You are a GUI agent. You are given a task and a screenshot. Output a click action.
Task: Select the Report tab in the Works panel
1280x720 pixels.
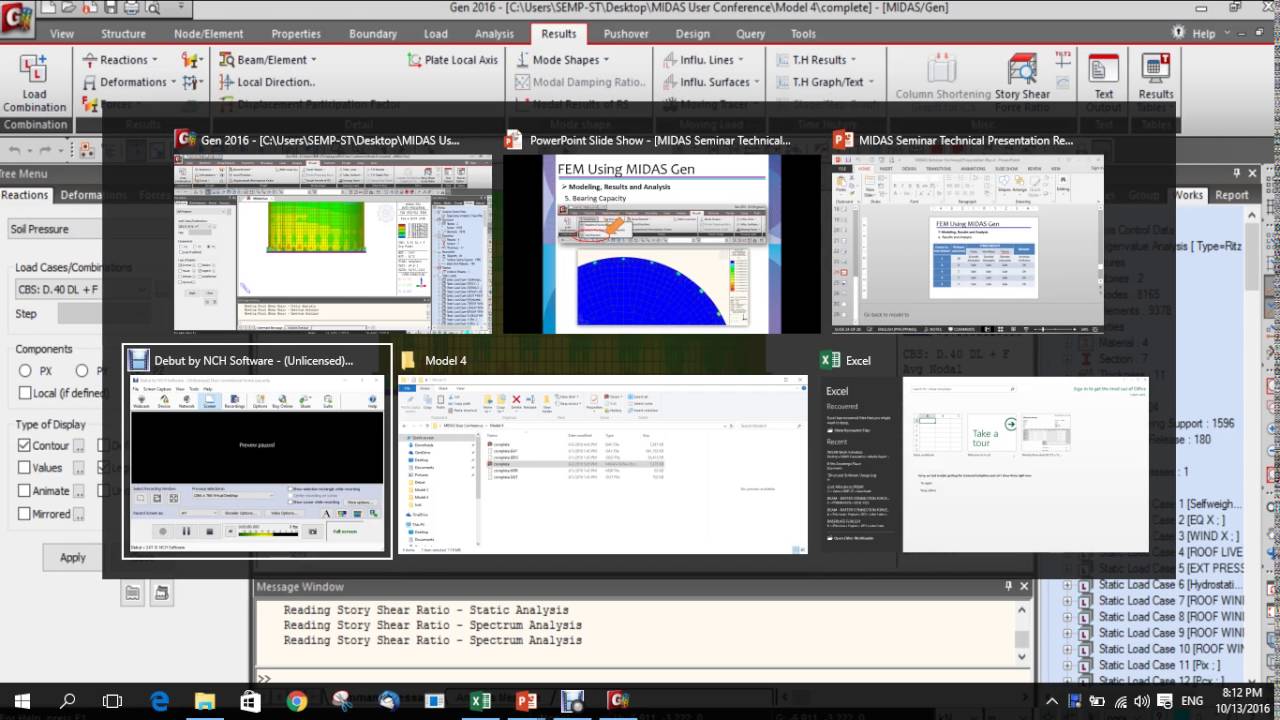[x=1231, y=195]
